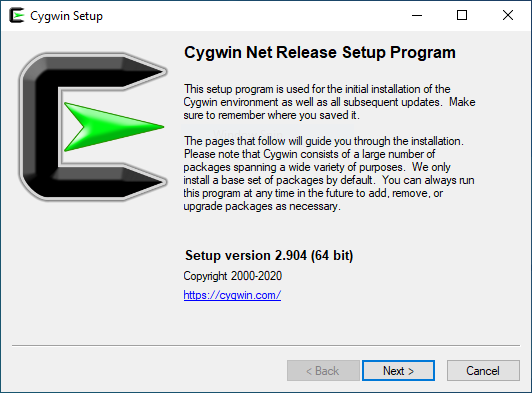This screenshot has height=393, width=532.
Task: Click the line 'This setup program is used'
Action: (x=317, y=89)
